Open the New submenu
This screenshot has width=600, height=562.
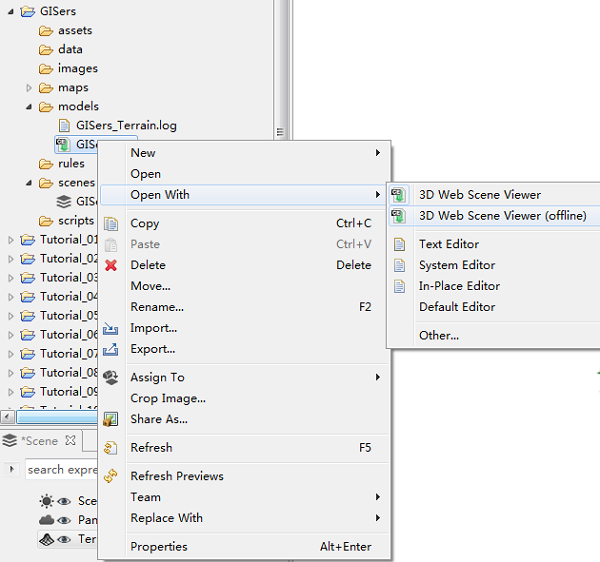(x=244, y=153)
